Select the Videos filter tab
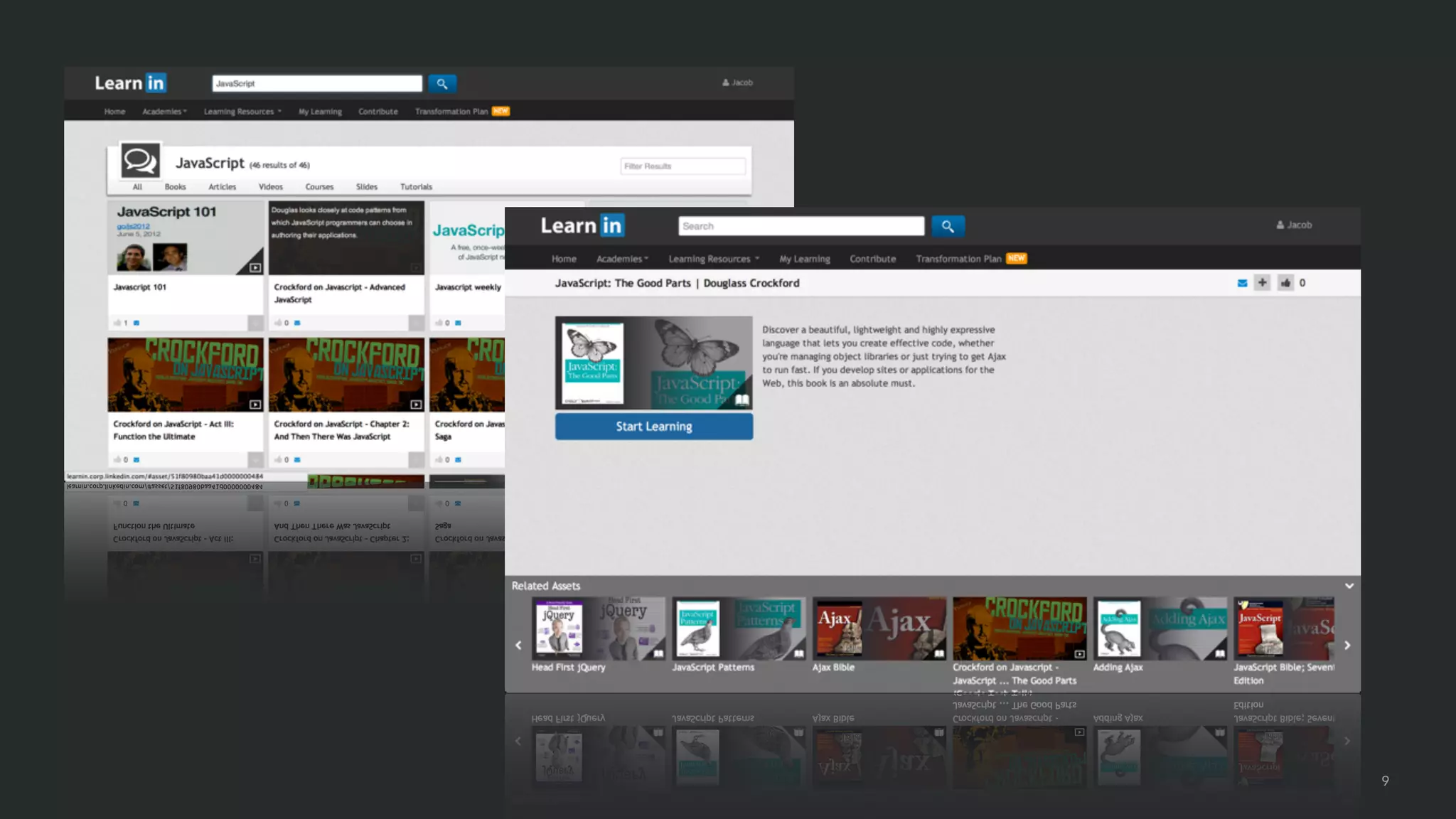1456x819 pixels. (x=270, y=187)
